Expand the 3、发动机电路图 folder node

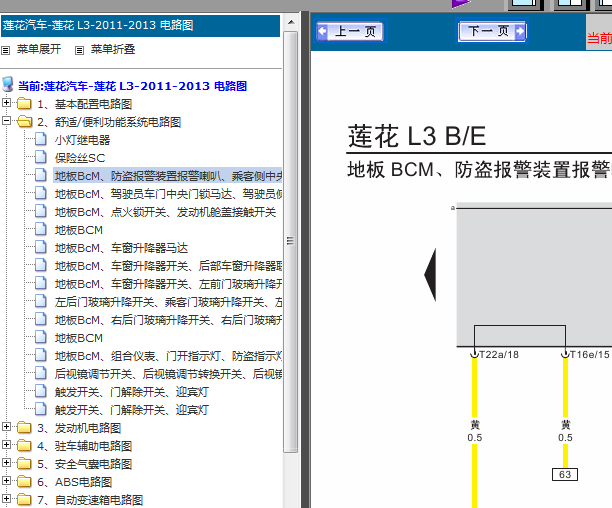[x=6, y=426]
